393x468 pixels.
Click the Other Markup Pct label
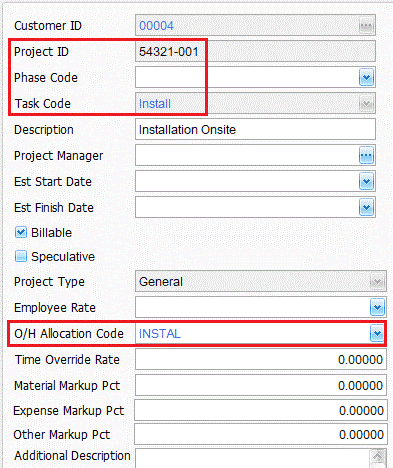point(62,435)
